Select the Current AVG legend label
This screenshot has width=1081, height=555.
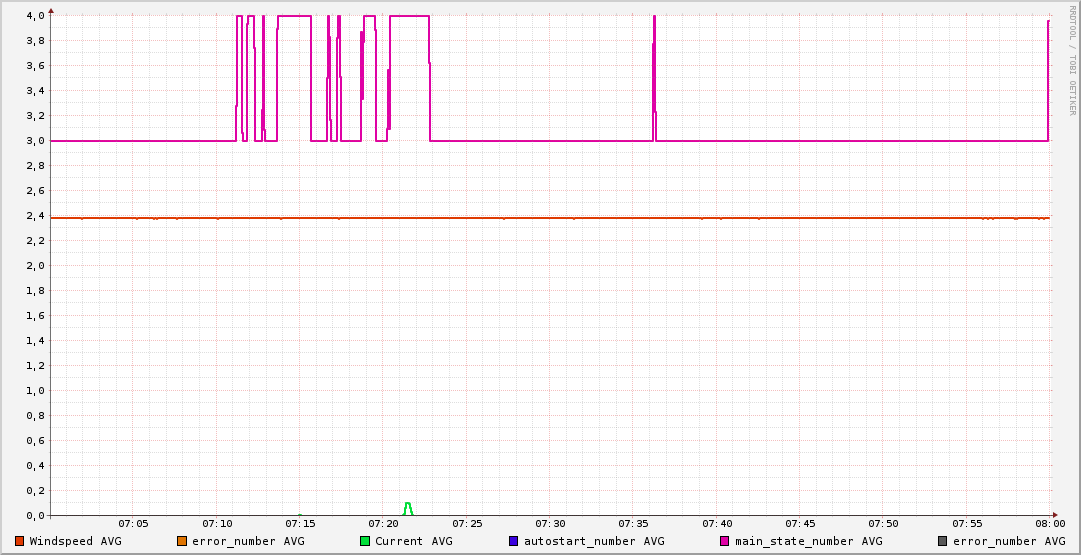413,541
